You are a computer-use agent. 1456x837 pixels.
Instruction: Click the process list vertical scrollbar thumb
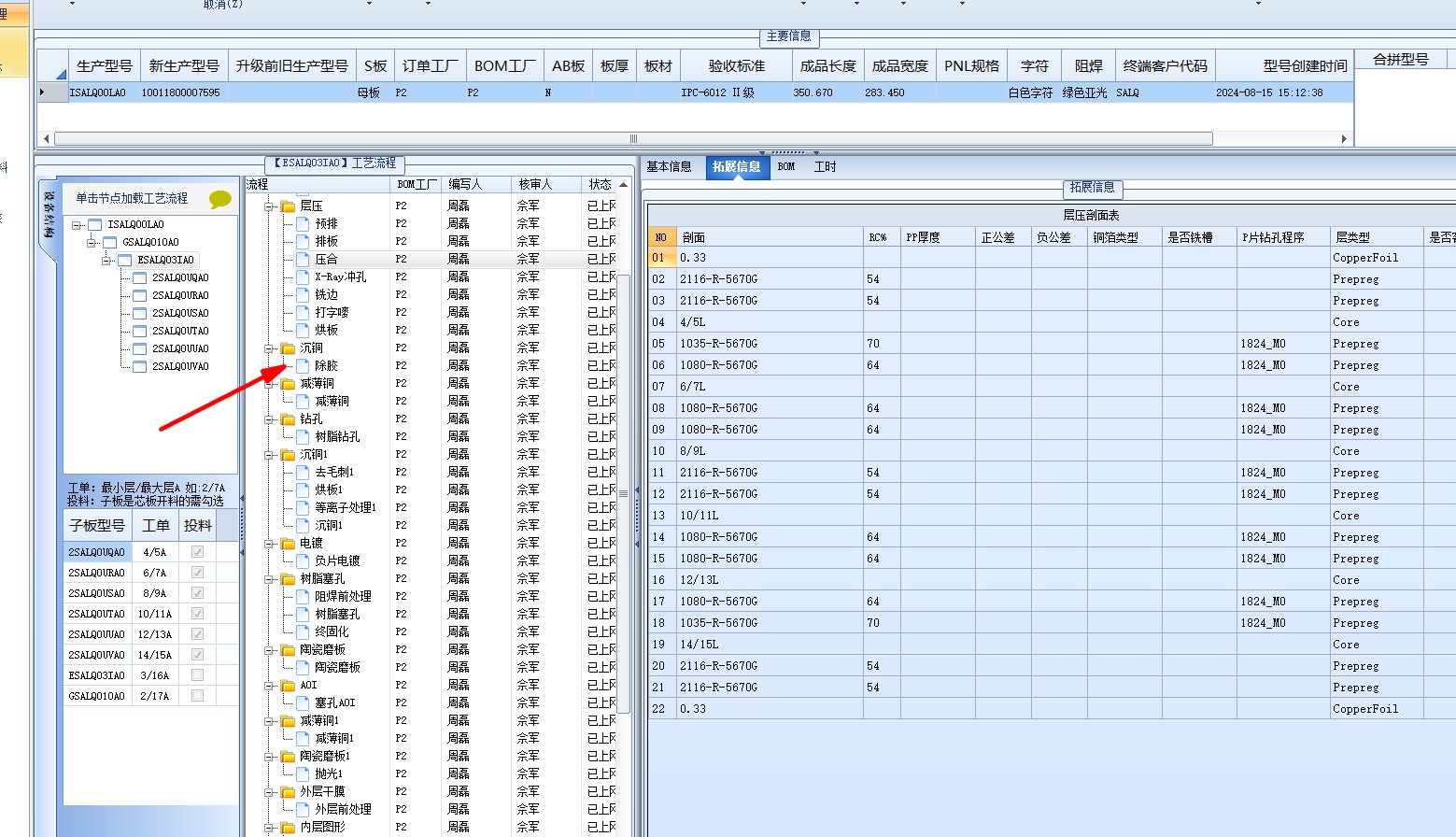click(x=623, y=493)
